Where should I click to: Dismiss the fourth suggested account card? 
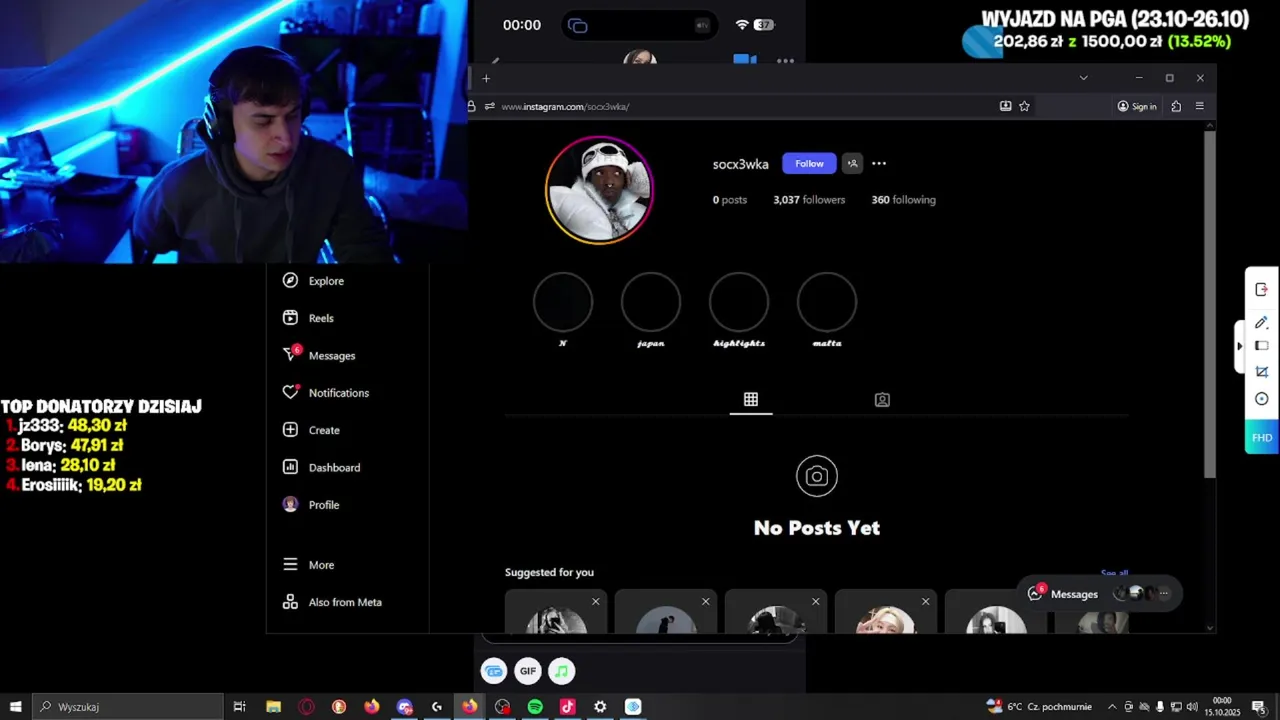click(x=926, y=601)
